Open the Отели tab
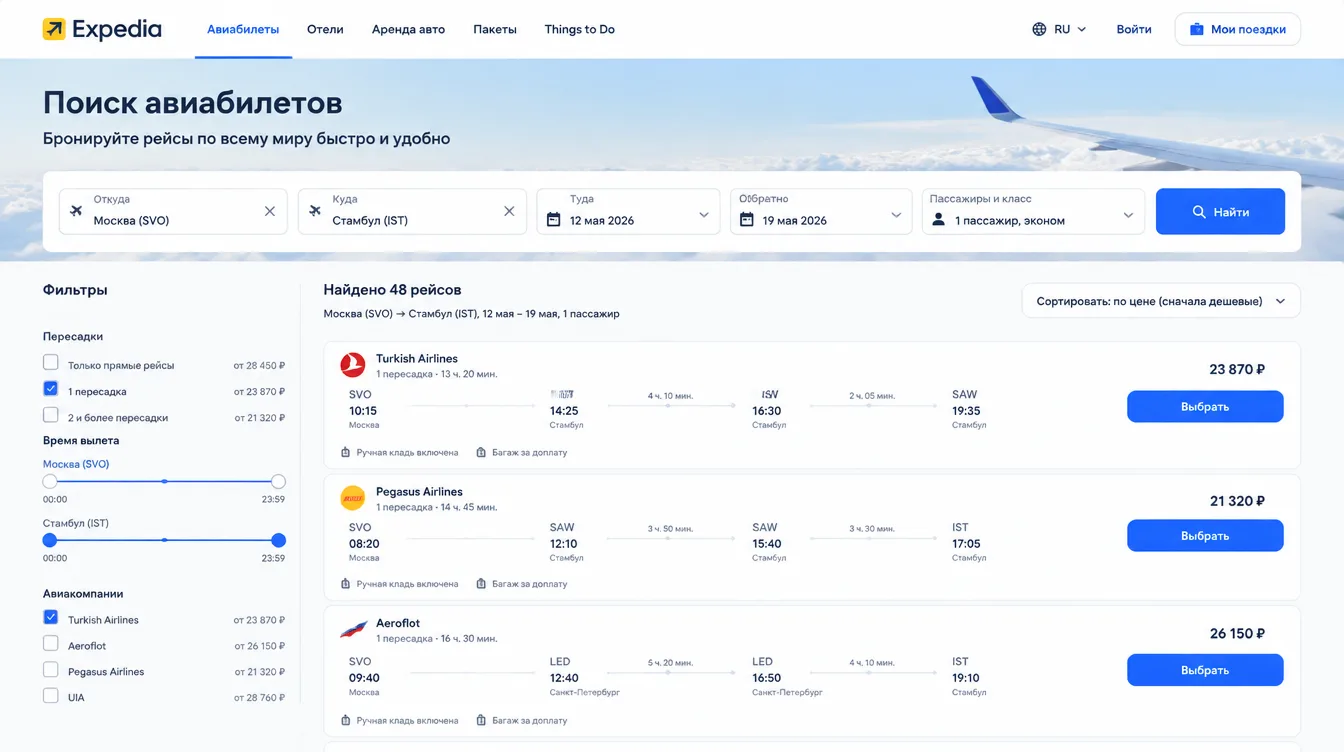This screenshot has width=1344, height=752. pyautogui.click(x=325, y=30)
